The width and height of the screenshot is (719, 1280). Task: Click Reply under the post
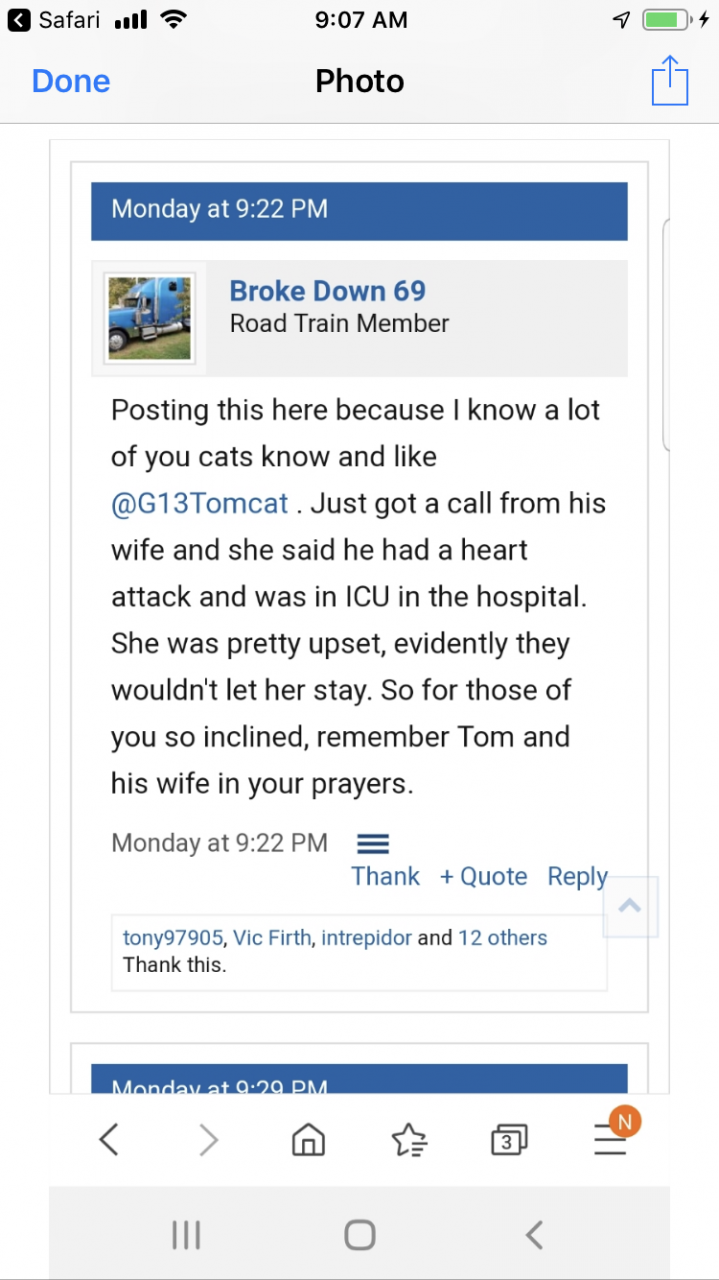click(578, 877)
